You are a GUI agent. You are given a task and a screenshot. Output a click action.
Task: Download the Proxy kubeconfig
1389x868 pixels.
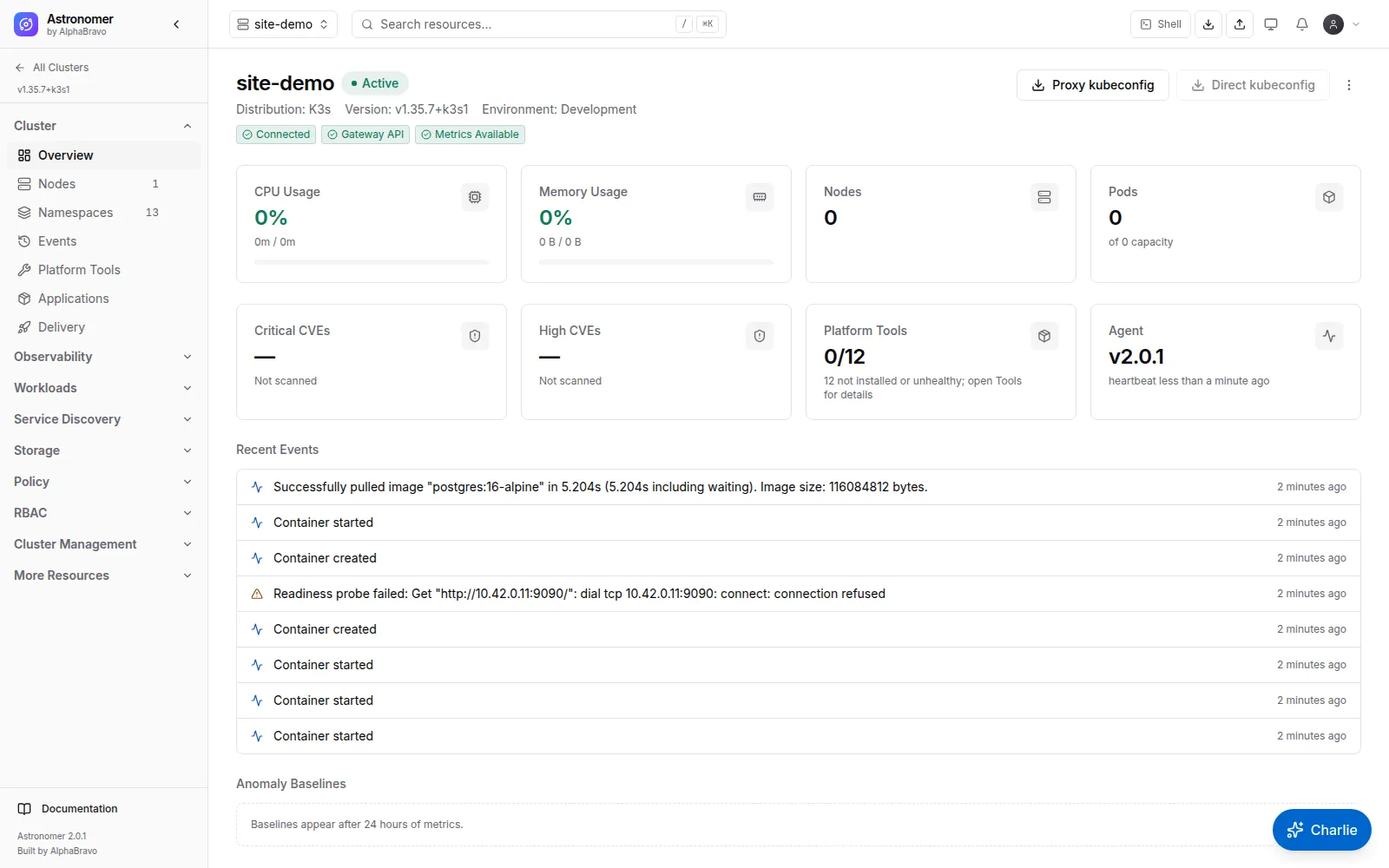click(1092, 85)
